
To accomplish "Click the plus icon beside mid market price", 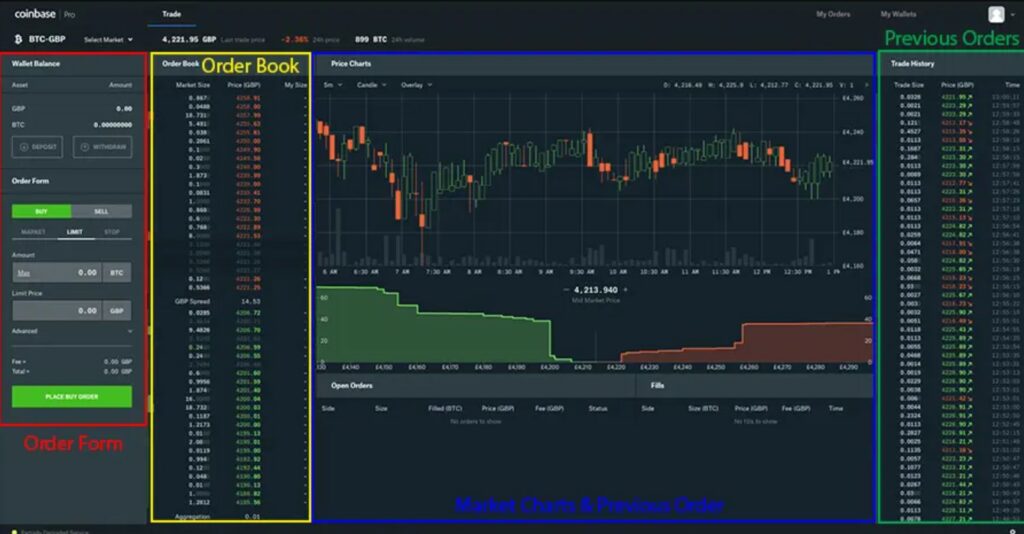I will tap(625, 290).
